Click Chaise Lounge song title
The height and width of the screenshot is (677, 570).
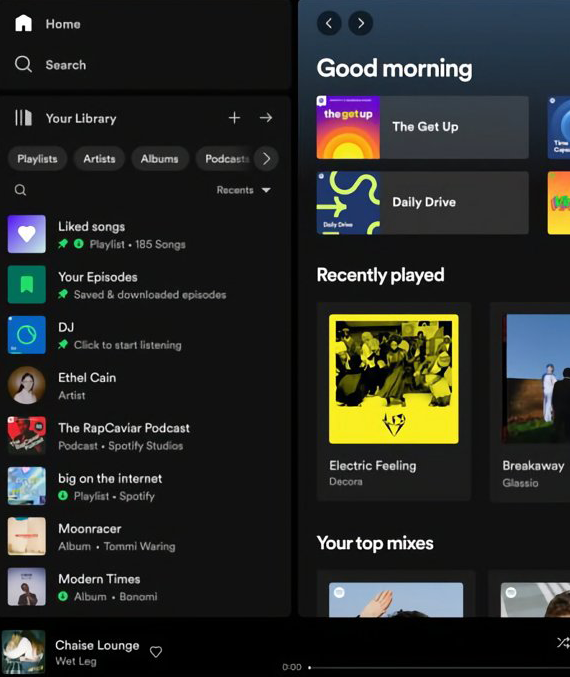(x=97, y=645)
